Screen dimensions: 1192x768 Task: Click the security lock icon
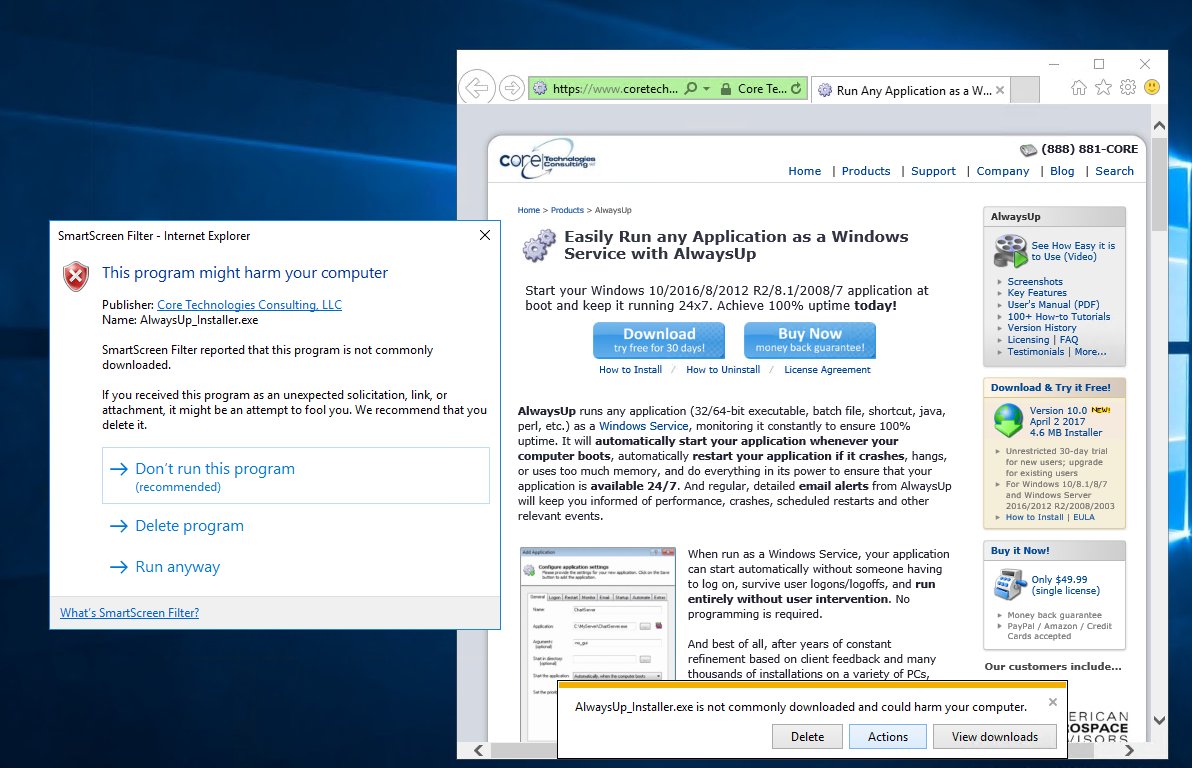tap(726, 89)
